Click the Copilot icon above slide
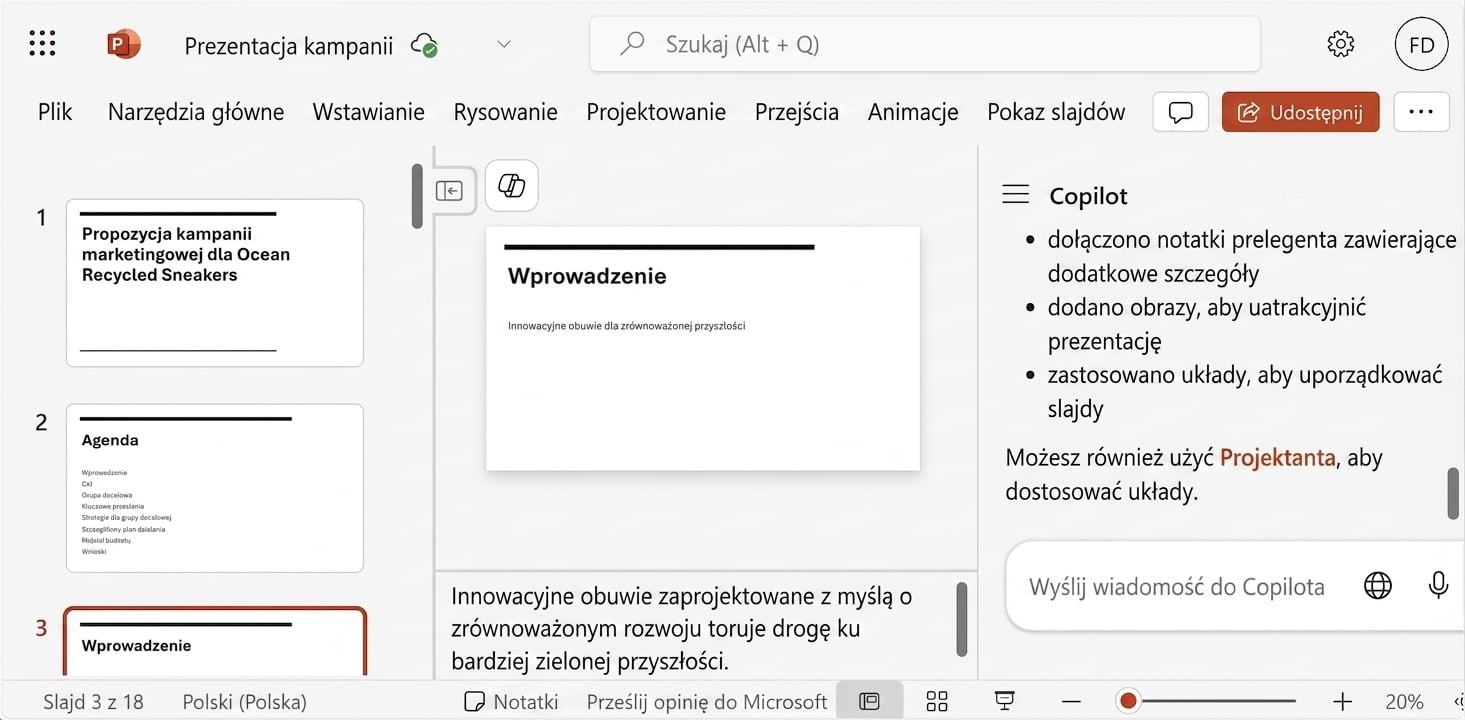Image resolution: width=1465 pixels, height=720 pixels. point(511,186)
